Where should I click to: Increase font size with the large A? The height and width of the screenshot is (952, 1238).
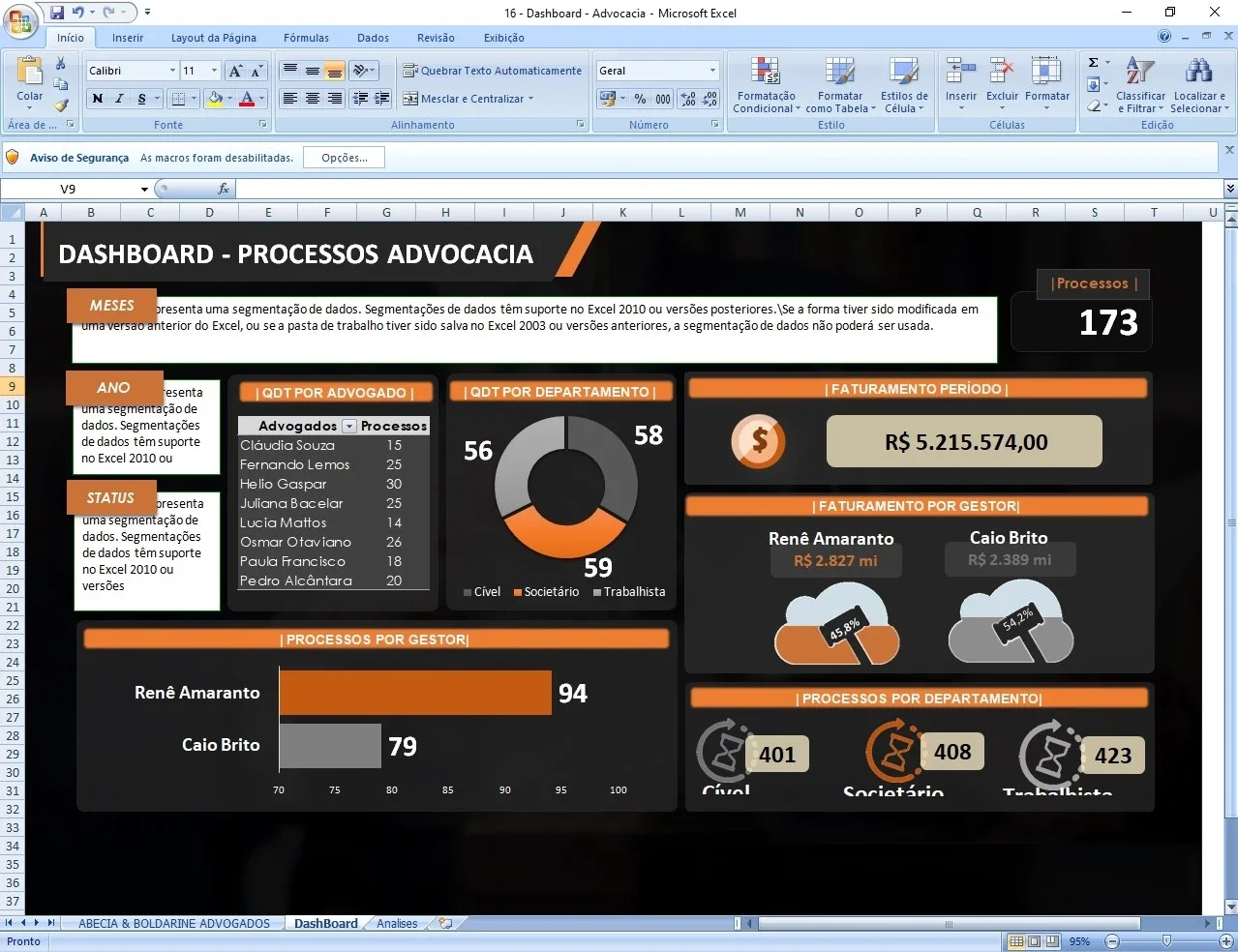point(235,71)
